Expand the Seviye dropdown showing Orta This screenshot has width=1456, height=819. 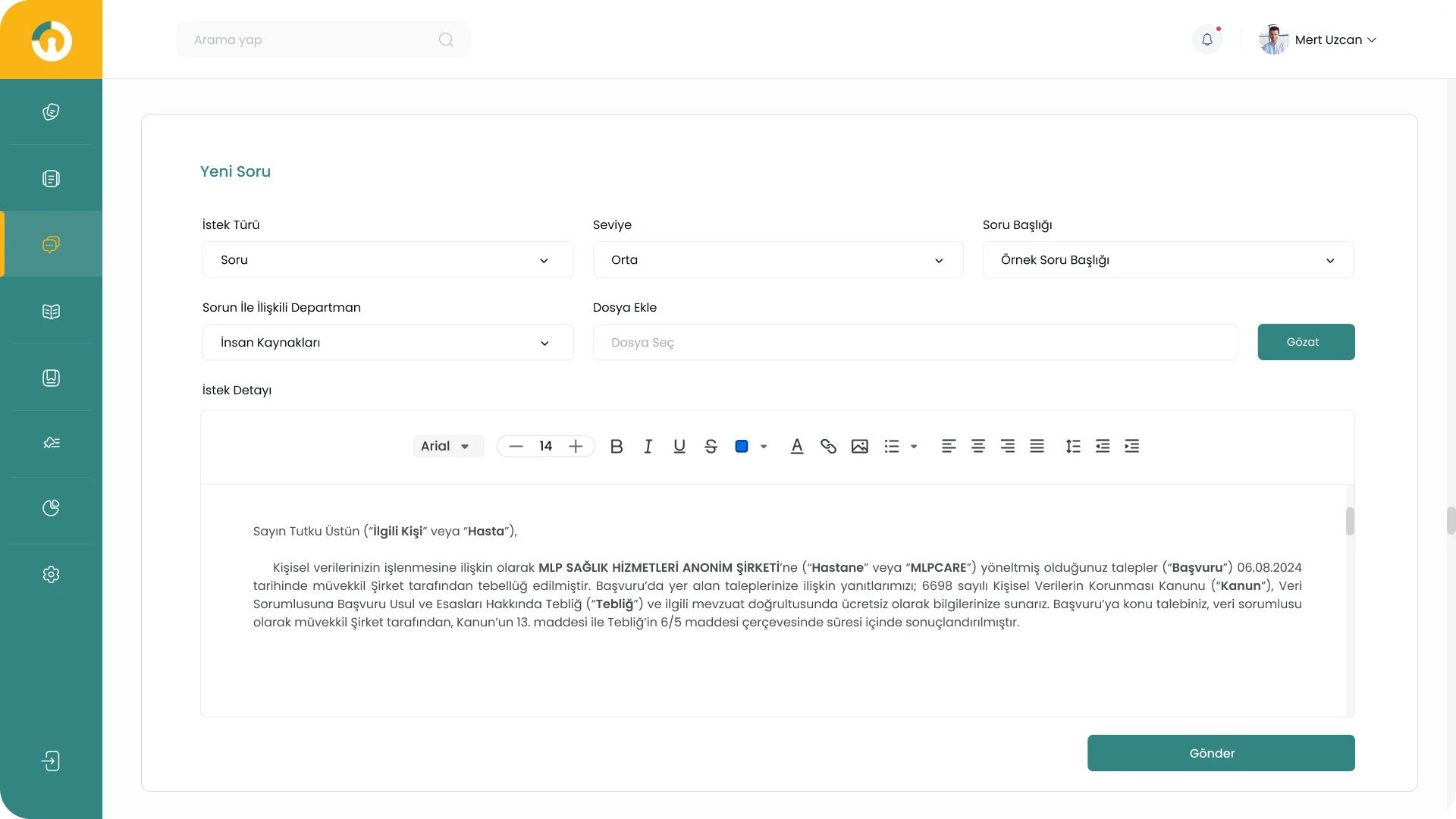coord(777,260)
